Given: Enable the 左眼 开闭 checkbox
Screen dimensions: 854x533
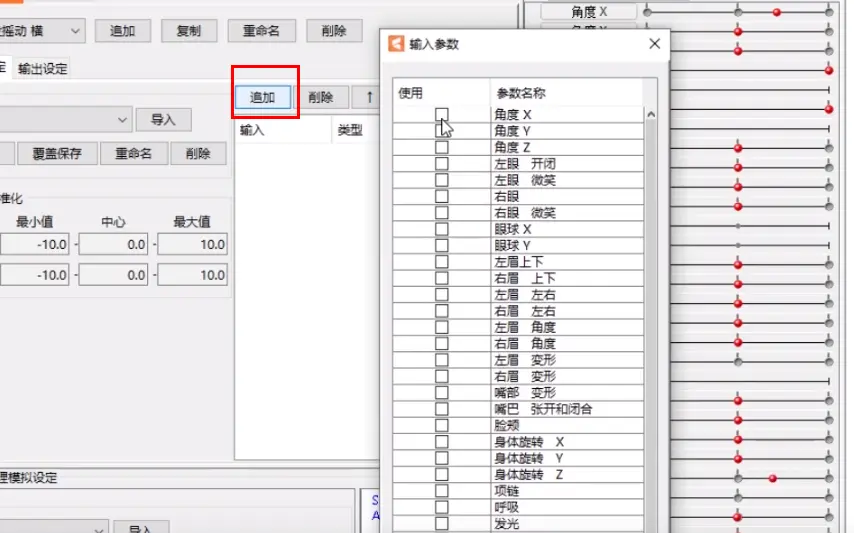Looking at the screenshot, I should 442,163.
